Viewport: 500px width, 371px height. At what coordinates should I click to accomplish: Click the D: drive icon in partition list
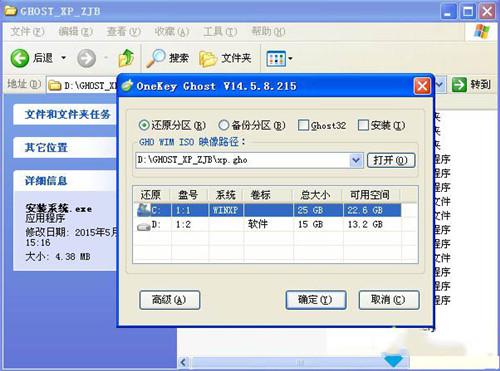[x=144, y=227]
